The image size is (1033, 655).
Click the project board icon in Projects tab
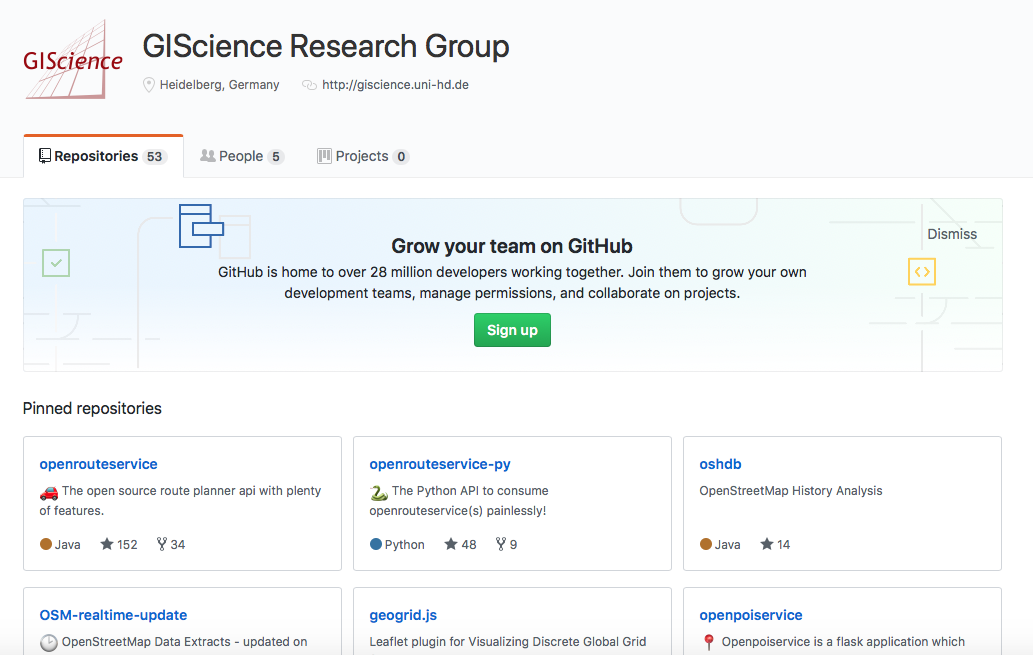pos(324,156)
